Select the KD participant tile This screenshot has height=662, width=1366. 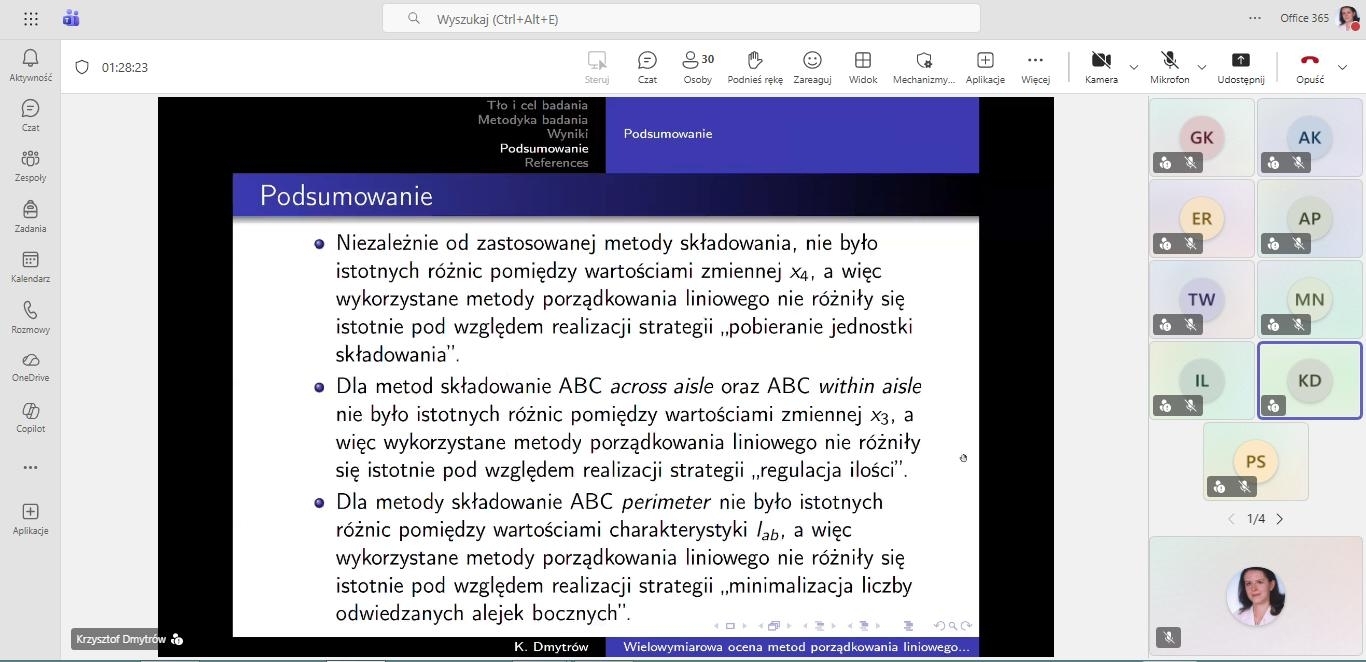pyautogui.click(x=1309, y=380)
